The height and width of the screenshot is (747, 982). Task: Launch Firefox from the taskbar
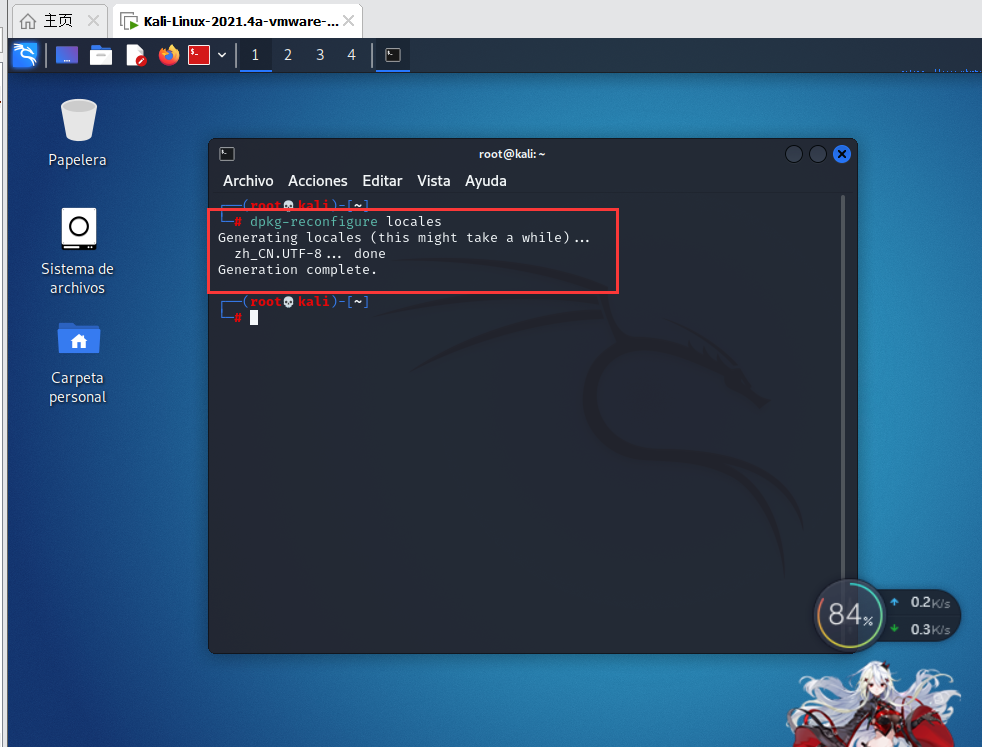167,55
